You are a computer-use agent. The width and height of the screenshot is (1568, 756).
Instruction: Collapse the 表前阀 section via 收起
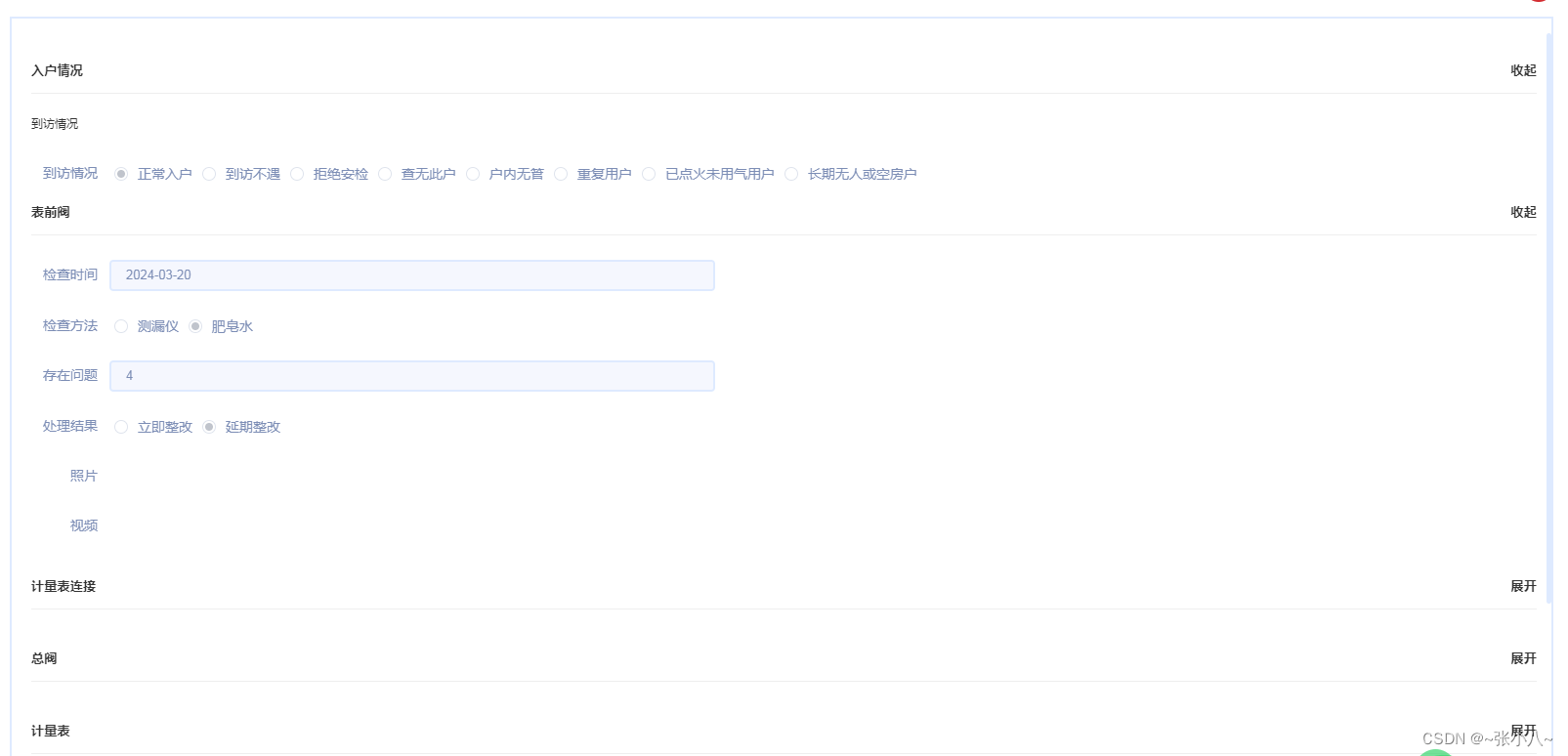(x=1523, y=212)
